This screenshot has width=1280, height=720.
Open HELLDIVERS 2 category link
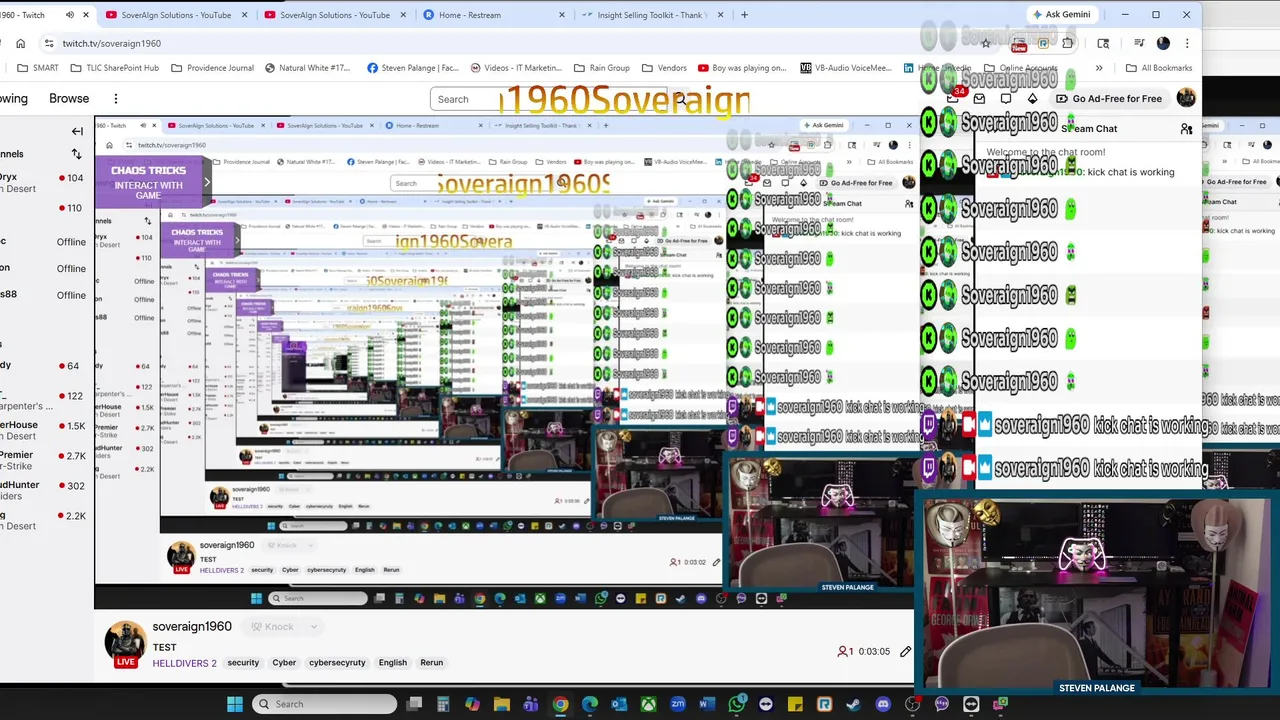click(x=184, y=663)
